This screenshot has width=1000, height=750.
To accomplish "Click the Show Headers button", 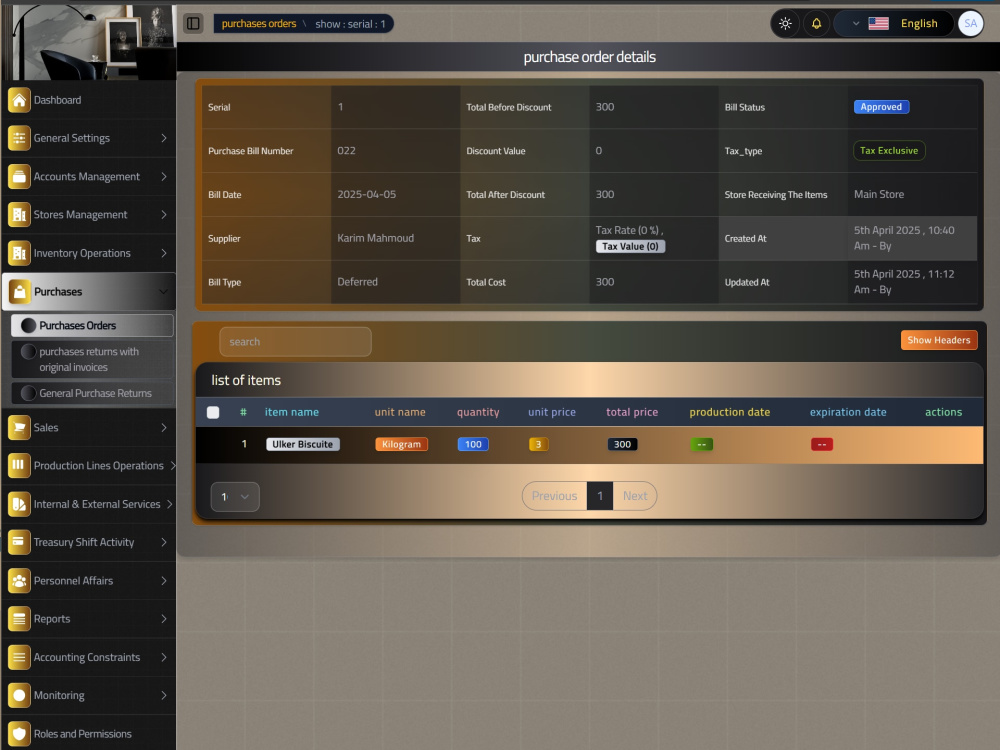I will click(939, 340).
